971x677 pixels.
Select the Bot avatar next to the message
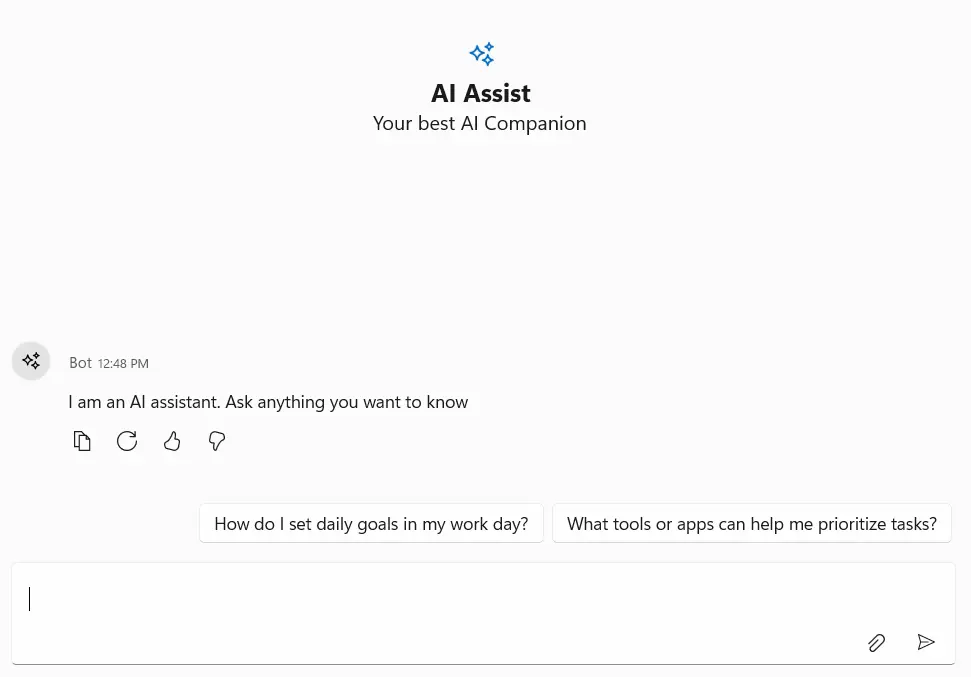pyautogui.click(x=31, y=361)
